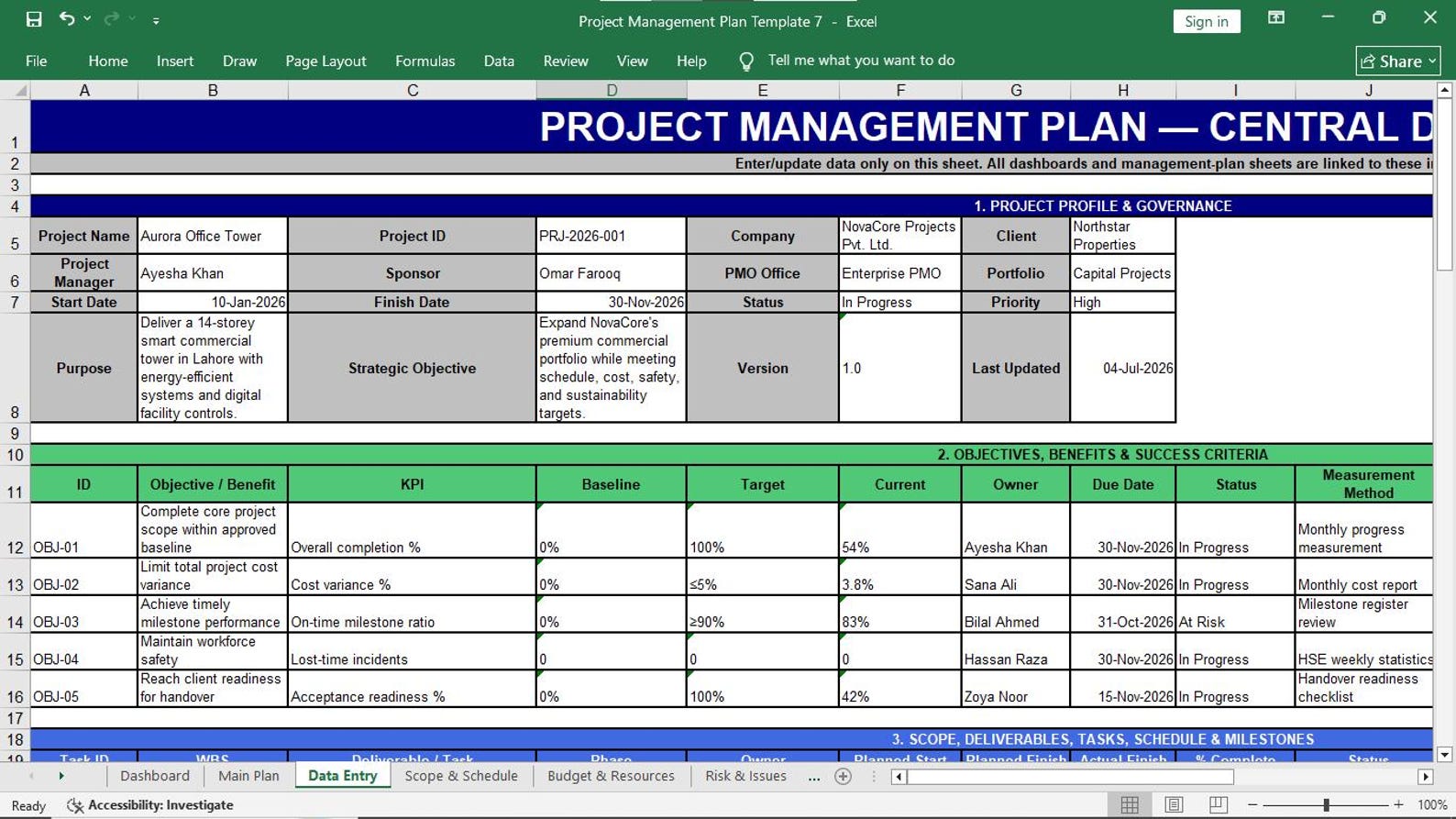Click the Save icon in quick access toolbar
Viewport: 1456px width, 819px height.
pos(34,19)
